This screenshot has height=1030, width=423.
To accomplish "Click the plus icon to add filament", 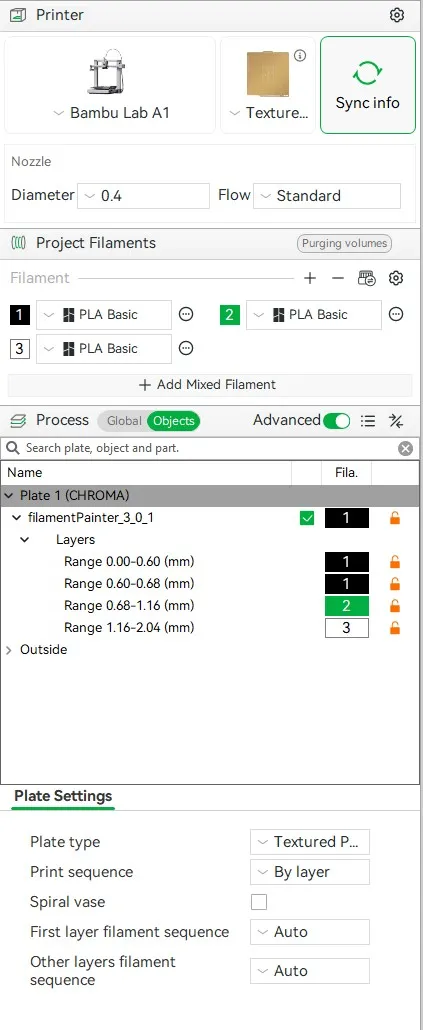I will click(310, 279).
